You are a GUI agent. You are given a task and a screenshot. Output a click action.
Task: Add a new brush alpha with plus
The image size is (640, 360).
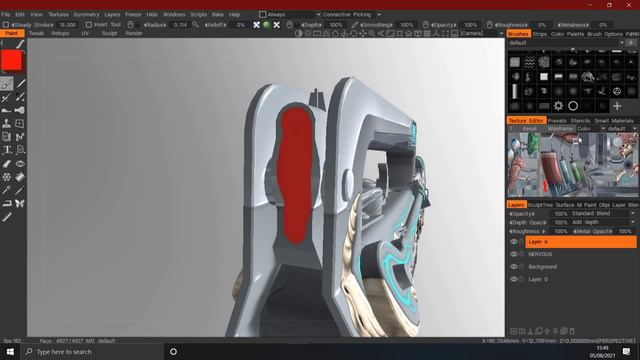click(617, 106)
